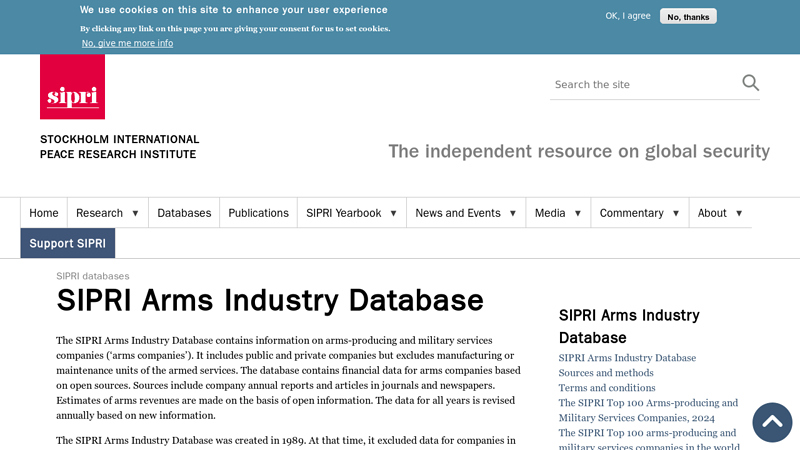Go to the Databases page

(184, 213)
